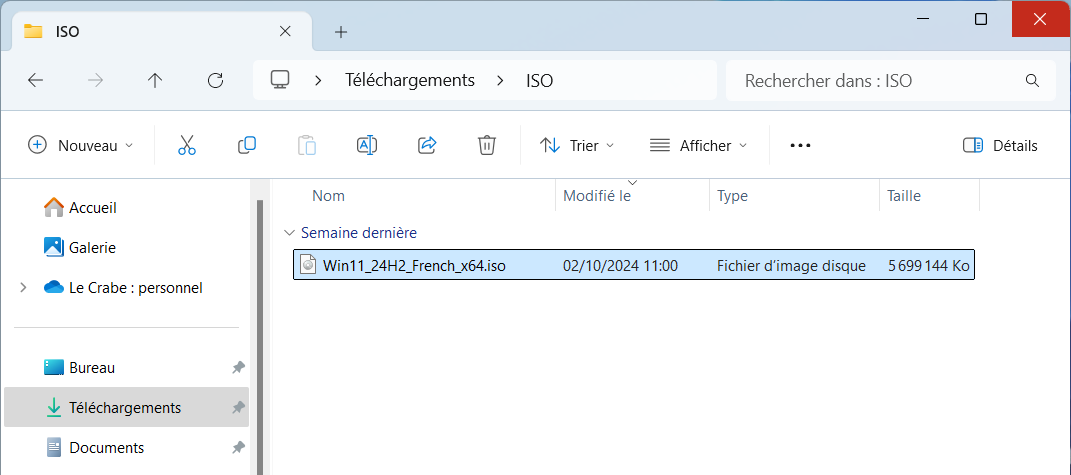Expand the Le Crabe : personnel tree node

tap(23, 288)
